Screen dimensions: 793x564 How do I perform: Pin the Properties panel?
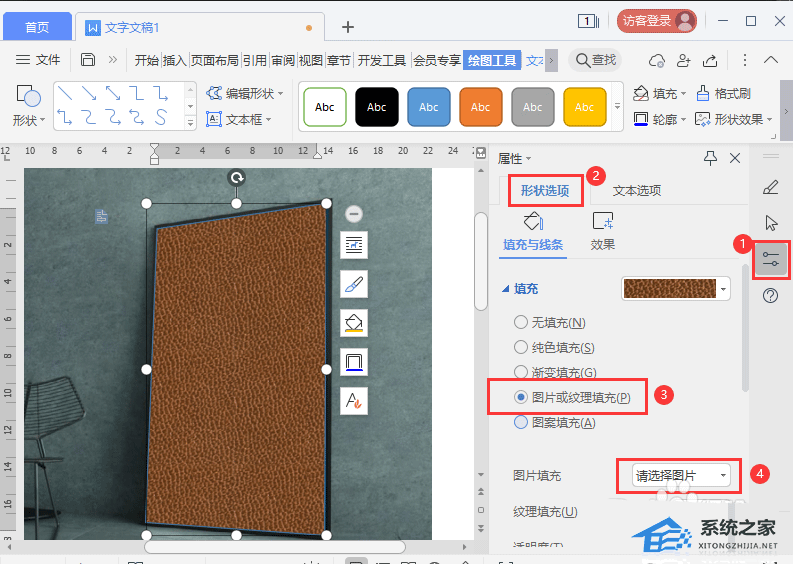pyautogui.click(x=711, y=158)
